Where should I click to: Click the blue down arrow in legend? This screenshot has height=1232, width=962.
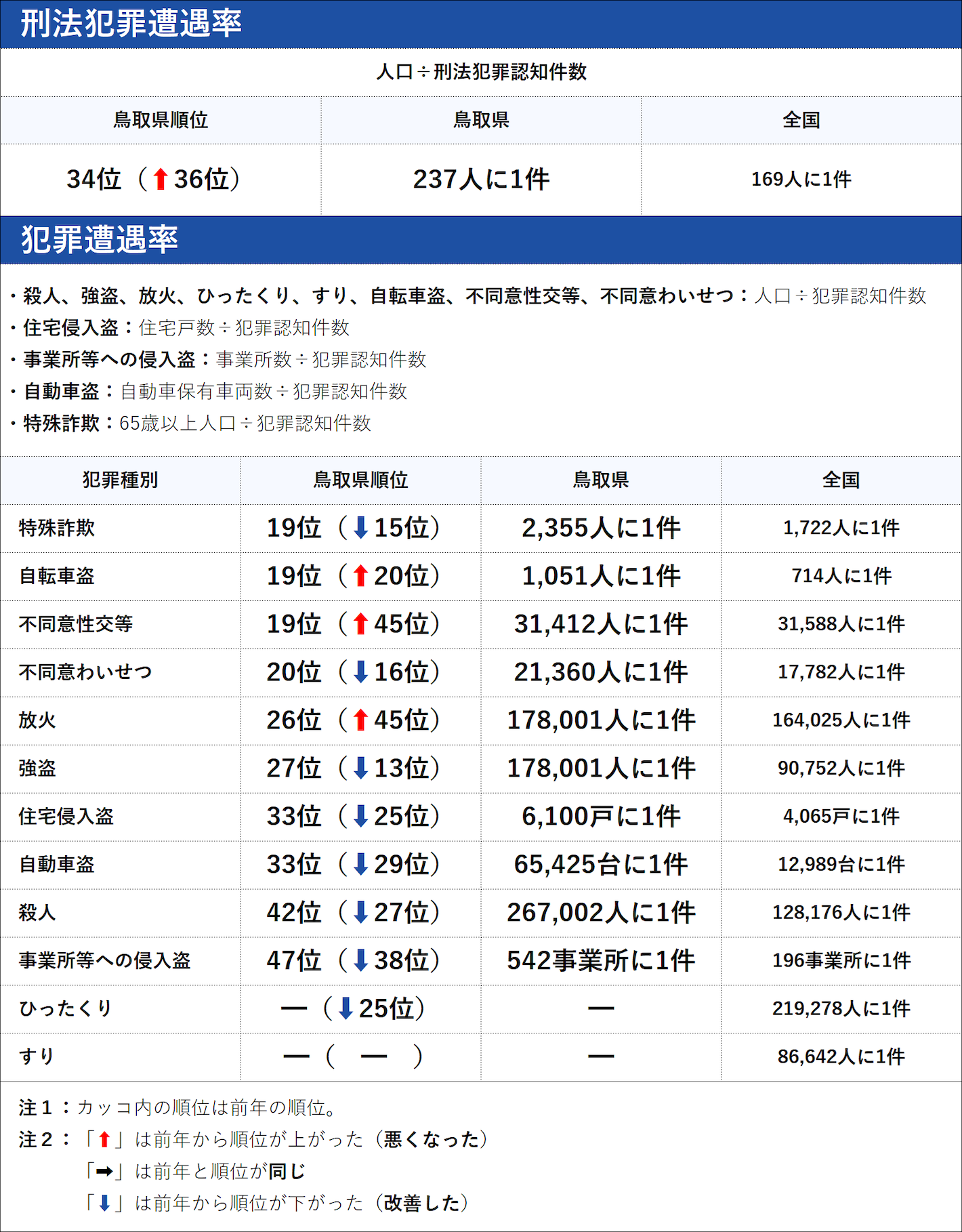[x=104, y=1204]
